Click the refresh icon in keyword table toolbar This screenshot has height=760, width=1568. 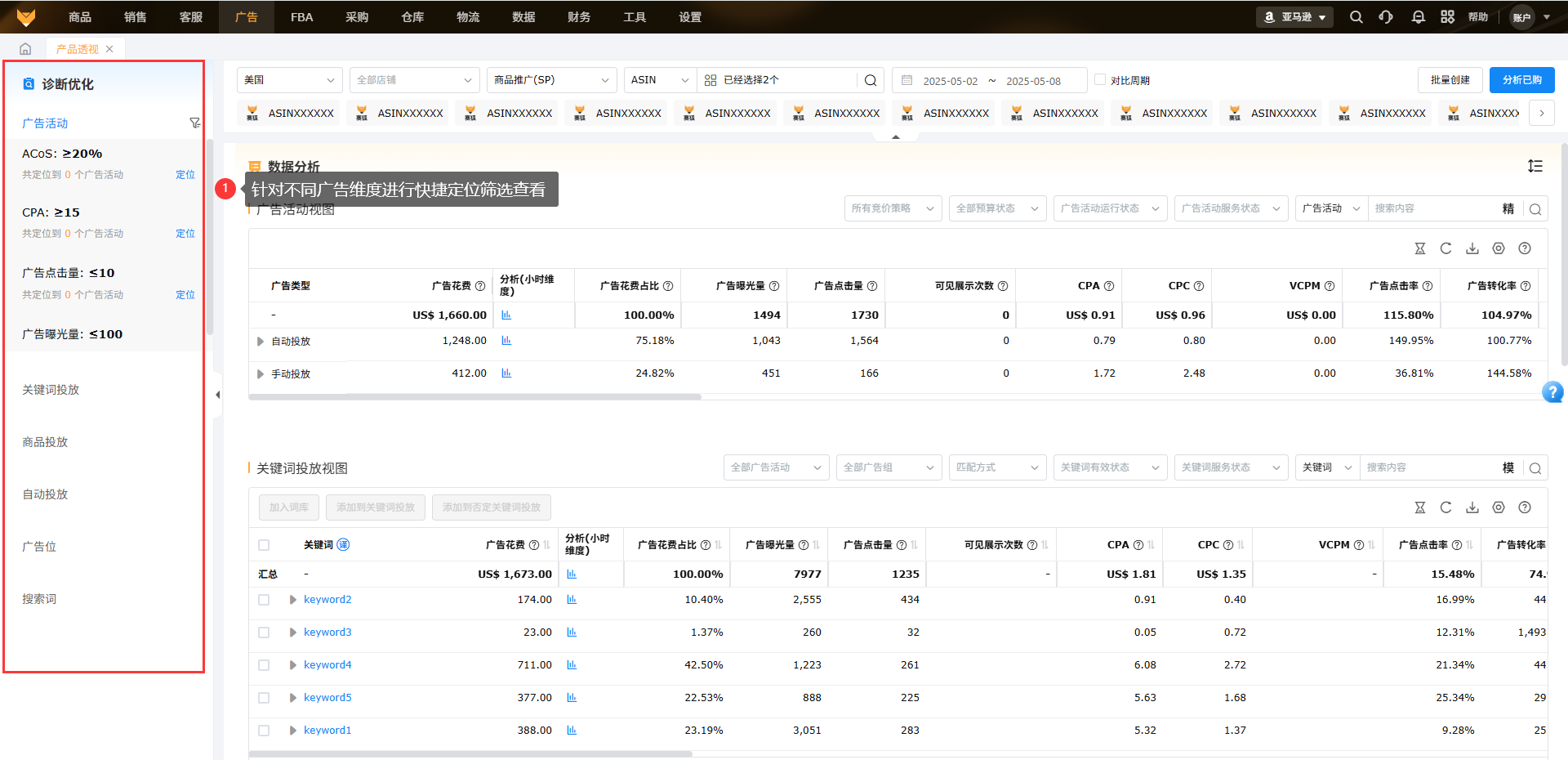click(x=1445, y=507)
